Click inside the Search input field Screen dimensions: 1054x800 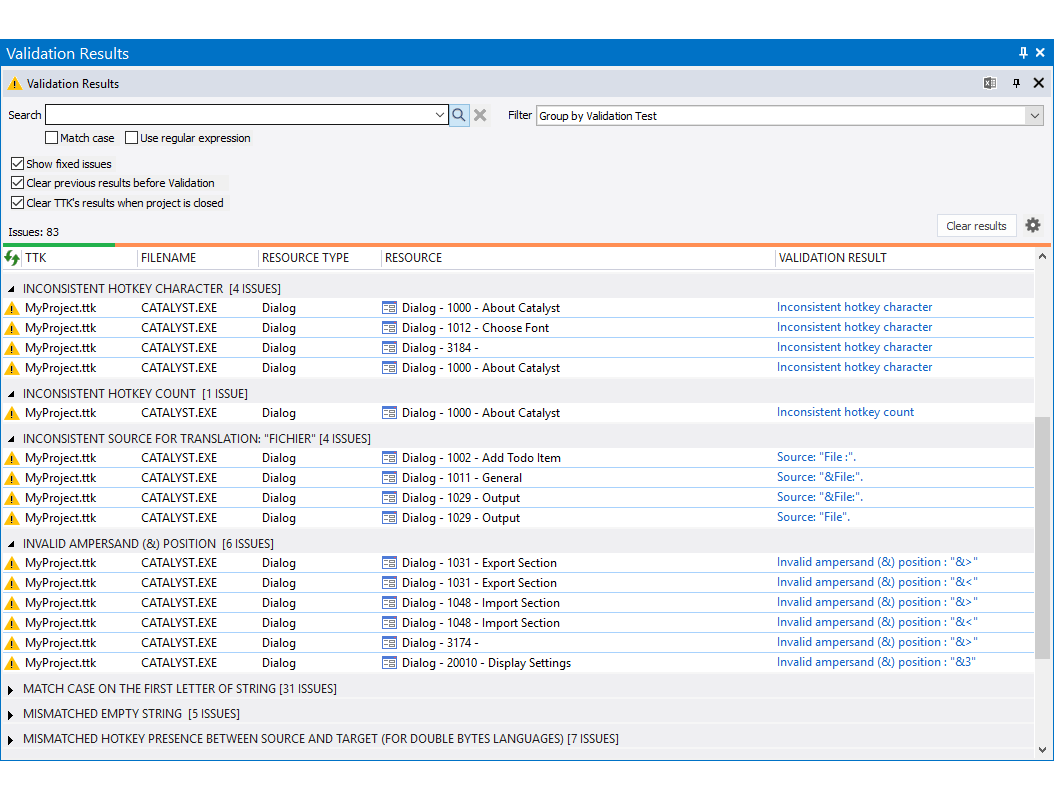click(240, 115)
